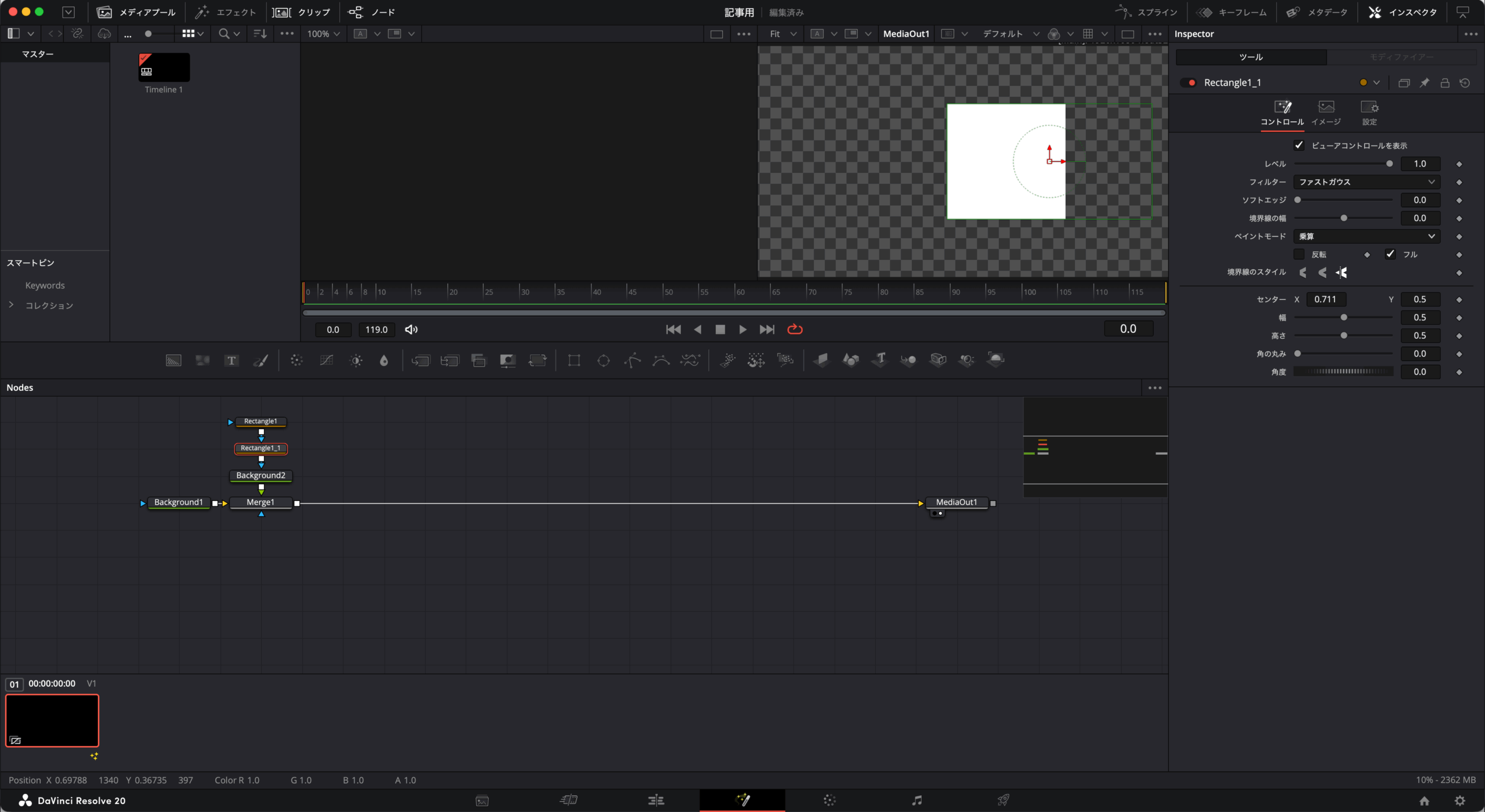Click the Blur droplet tool icon
This screenshot has height=812, width=1485.
pos(383,361)
